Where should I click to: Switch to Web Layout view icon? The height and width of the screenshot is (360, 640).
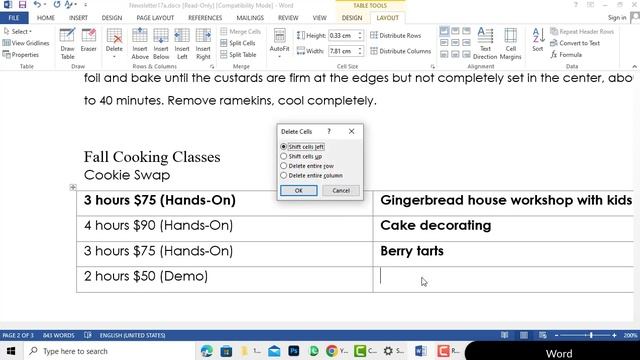click(542, 336)
